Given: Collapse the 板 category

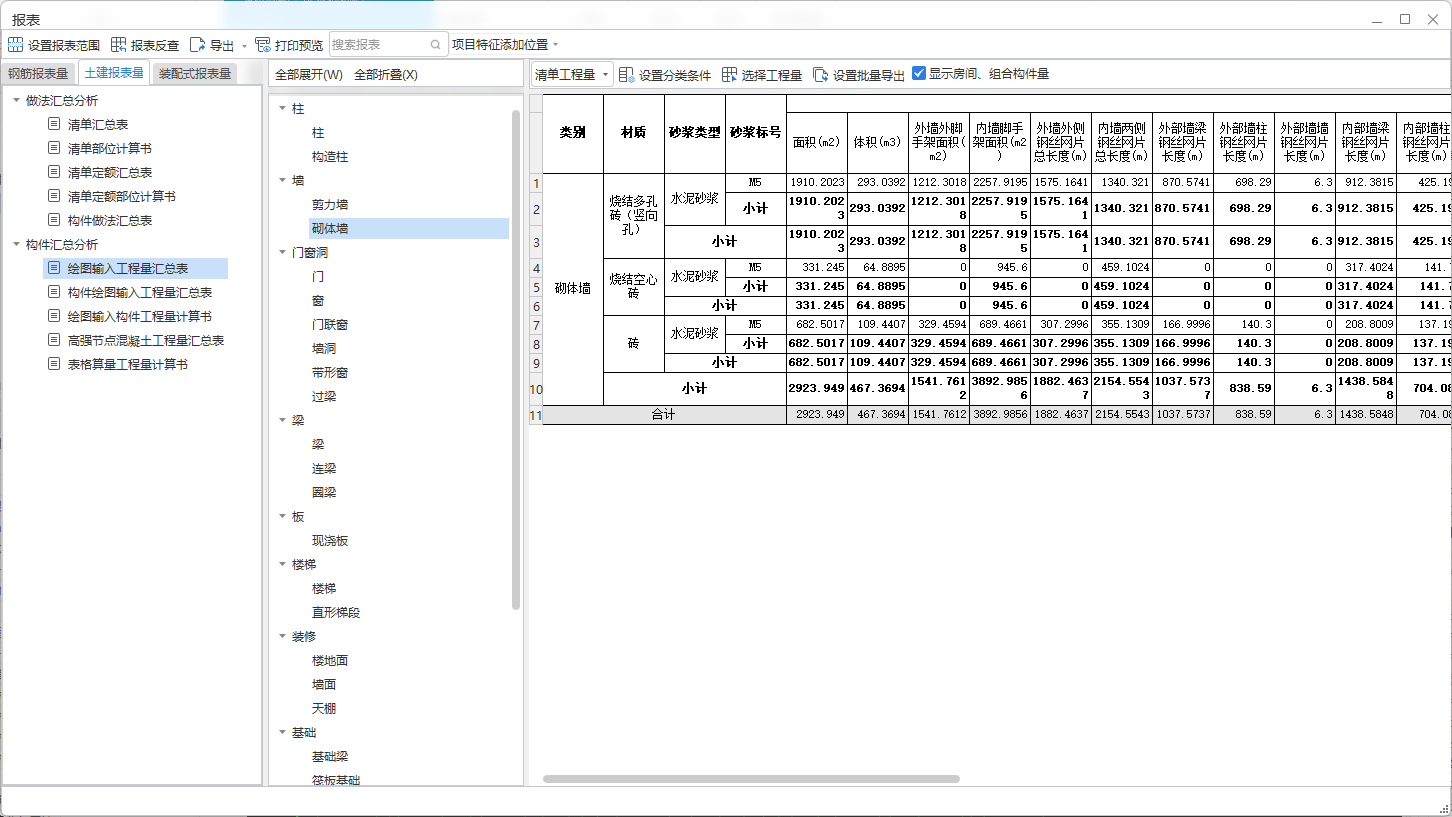Looking at the screenshot, I should point(282,516).
